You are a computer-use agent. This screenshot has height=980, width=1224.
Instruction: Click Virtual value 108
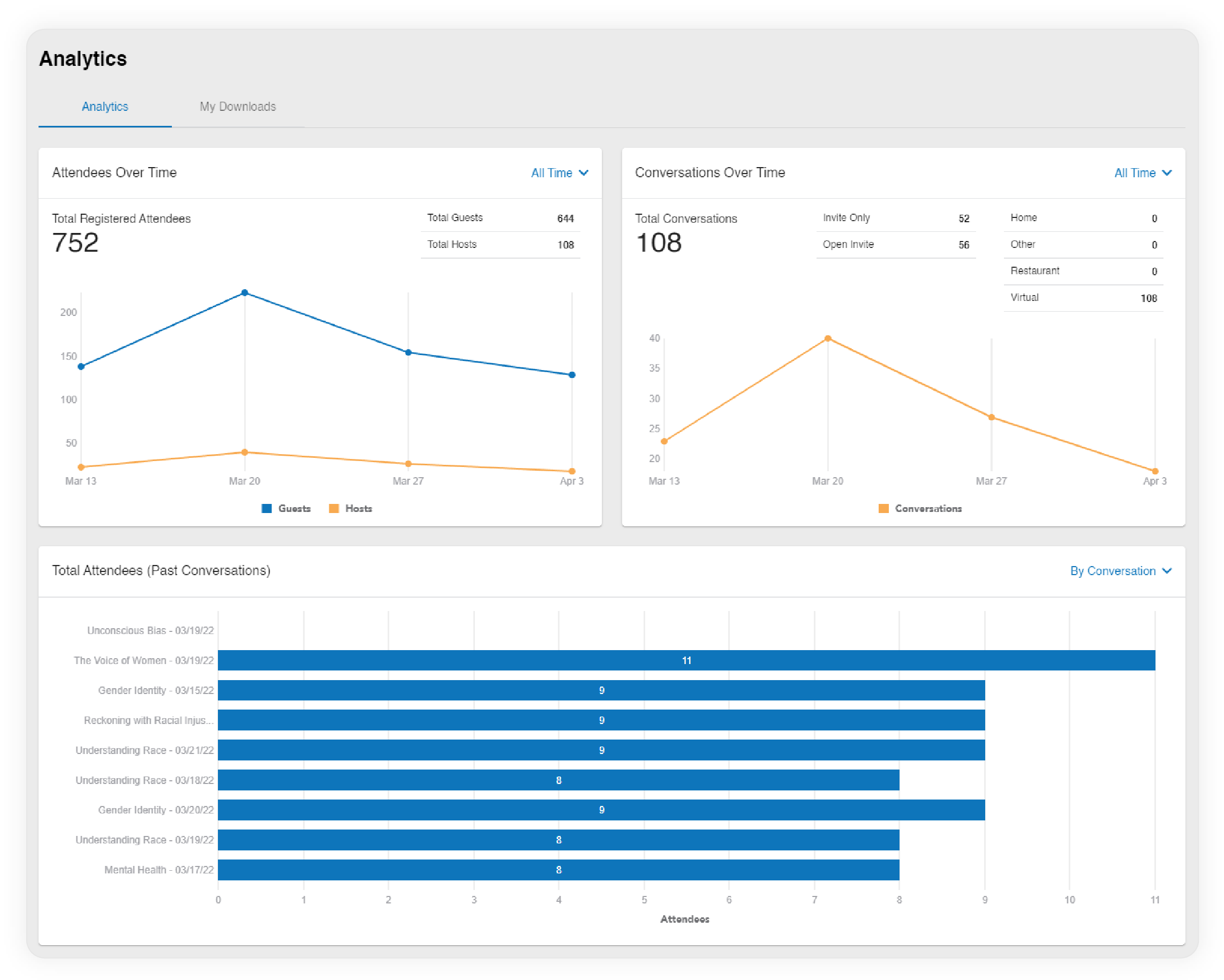1149,298
